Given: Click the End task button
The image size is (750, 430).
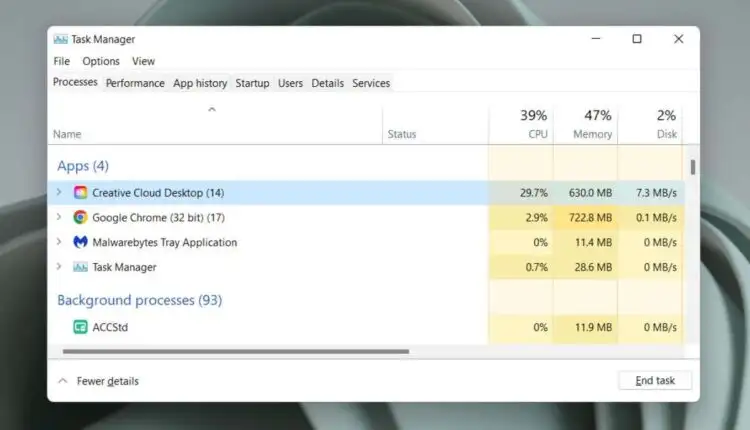Looking at the screenshot, I should click(x=655, y=380).
